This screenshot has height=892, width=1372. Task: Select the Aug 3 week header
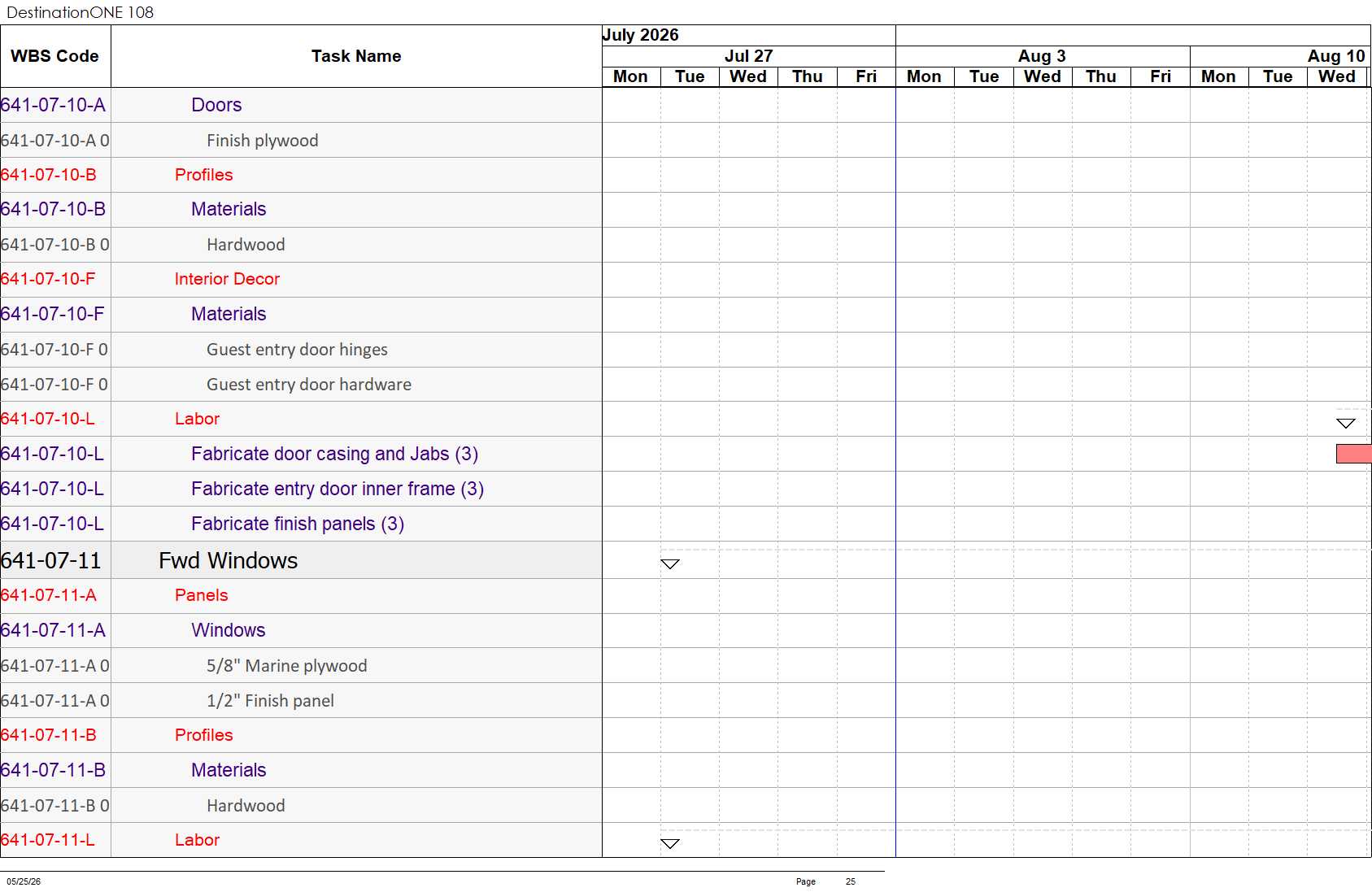click(x=1043, y=56)
